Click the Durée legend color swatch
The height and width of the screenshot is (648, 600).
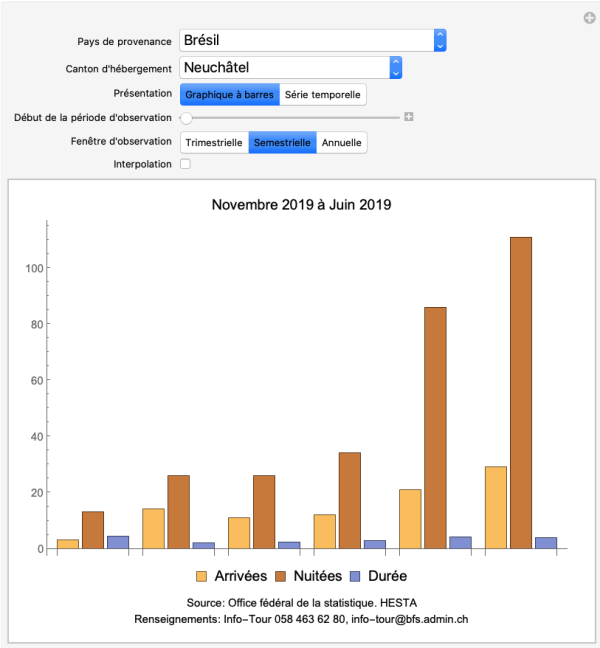coord(354,576)
